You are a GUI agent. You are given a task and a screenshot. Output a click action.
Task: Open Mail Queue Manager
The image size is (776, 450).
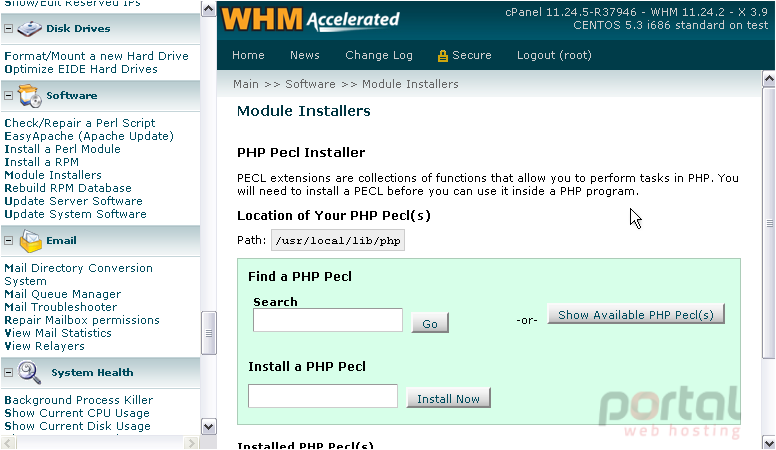[x=62, y=294]
